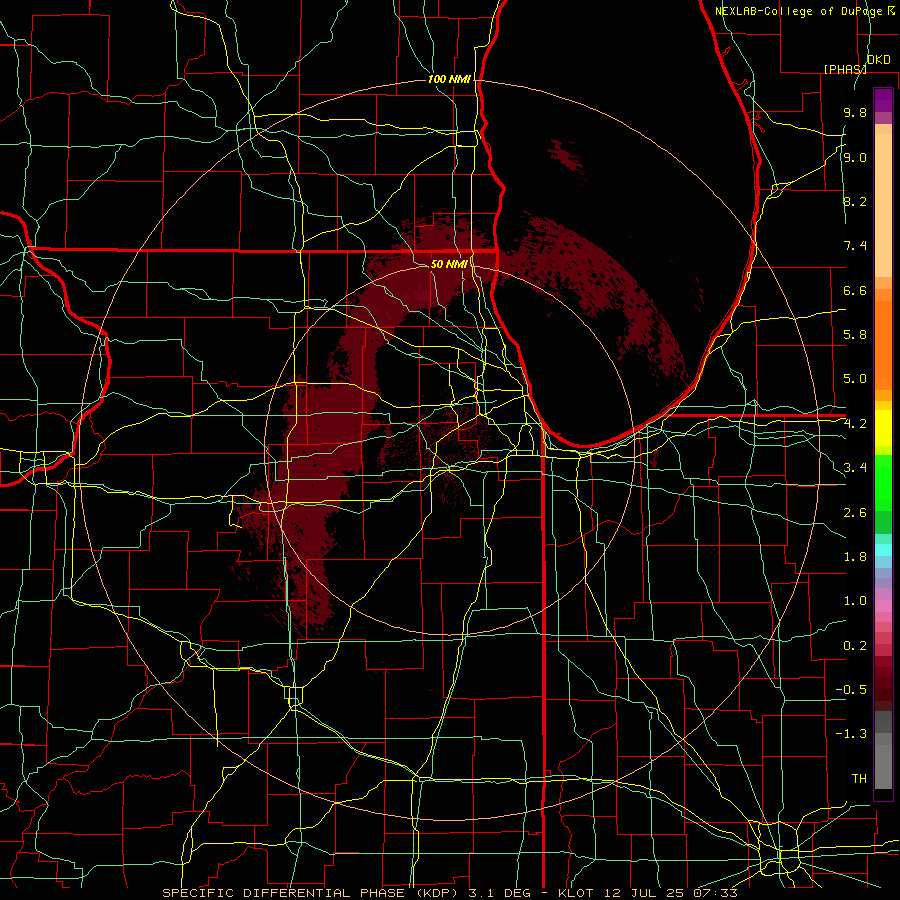Click the cyan segment of the color bar

(x=883, y=550)
